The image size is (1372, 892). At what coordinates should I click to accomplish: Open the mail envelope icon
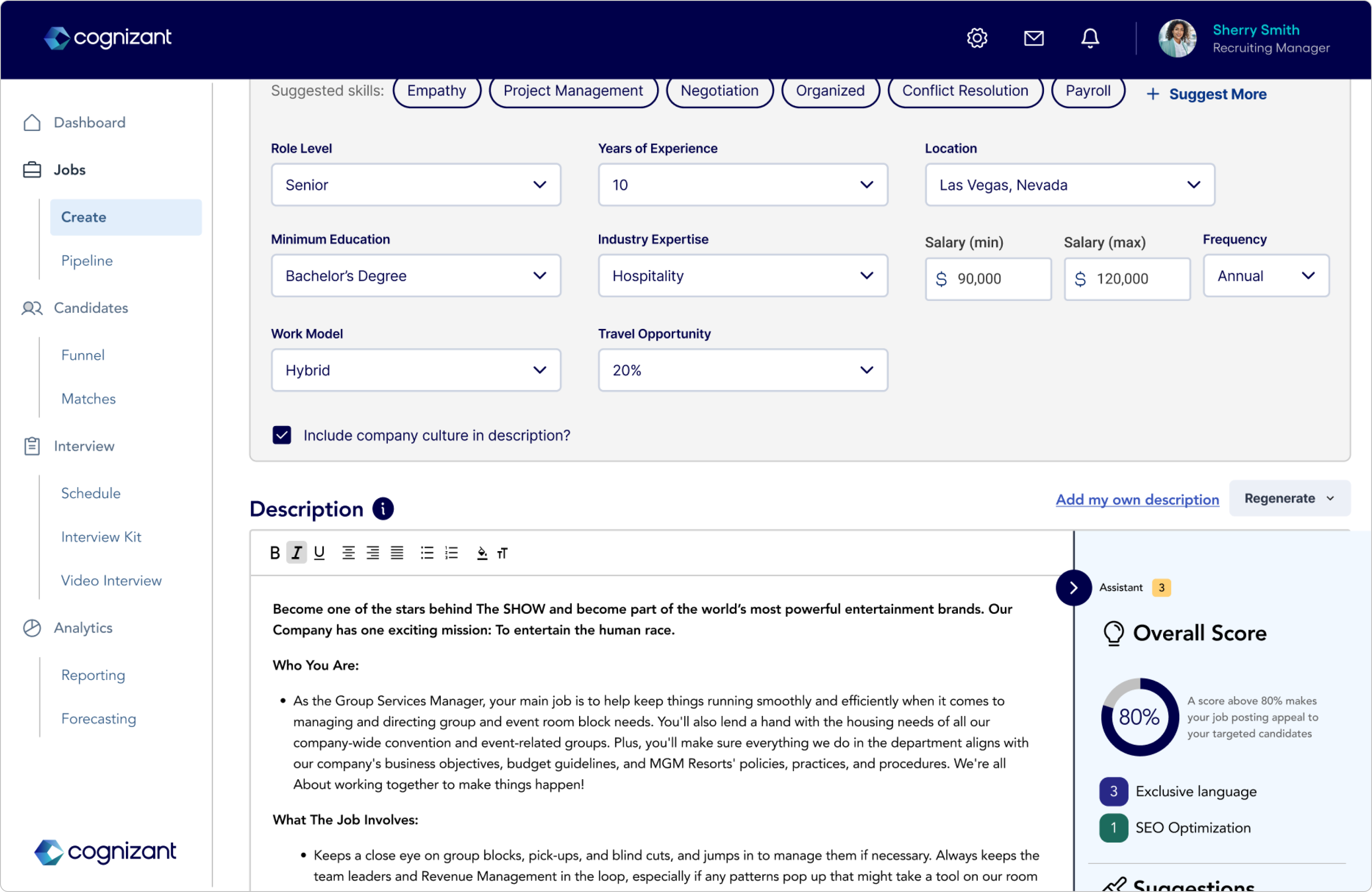1033,38
